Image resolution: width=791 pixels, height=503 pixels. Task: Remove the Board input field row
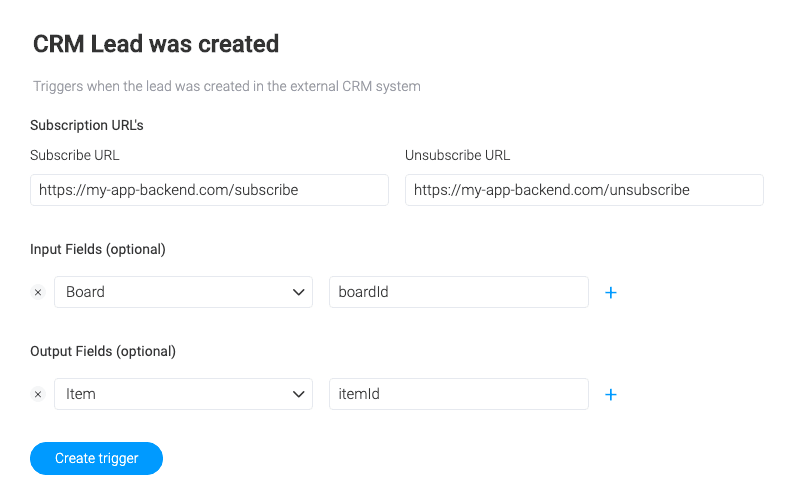pos(38,292)
